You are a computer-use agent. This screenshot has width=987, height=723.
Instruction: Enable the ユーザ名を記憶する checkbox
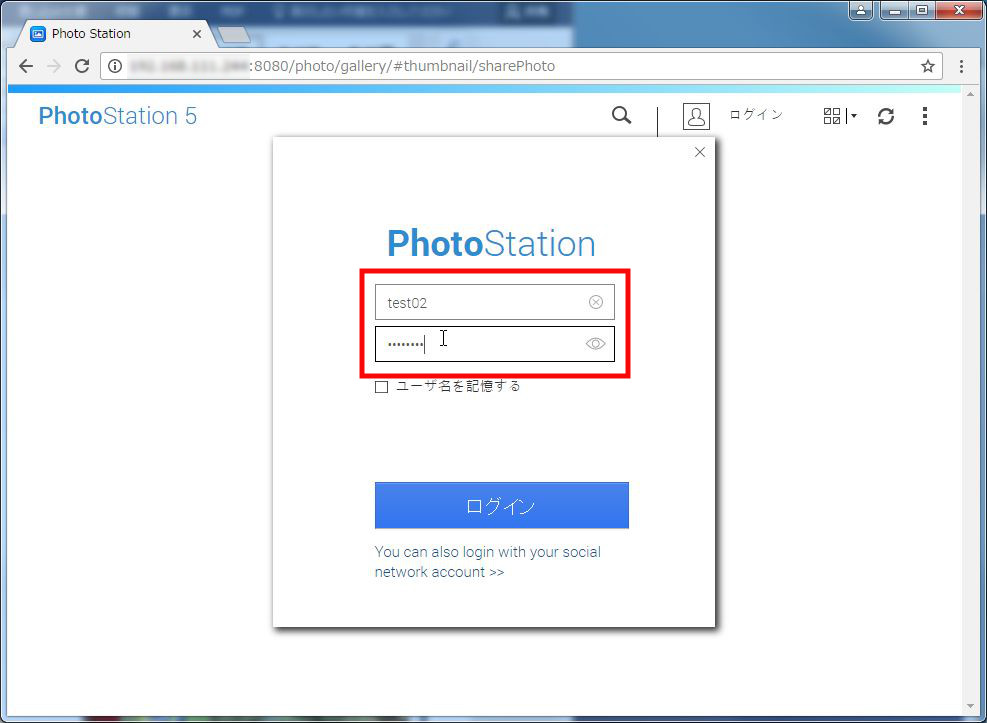click(381, 387)
